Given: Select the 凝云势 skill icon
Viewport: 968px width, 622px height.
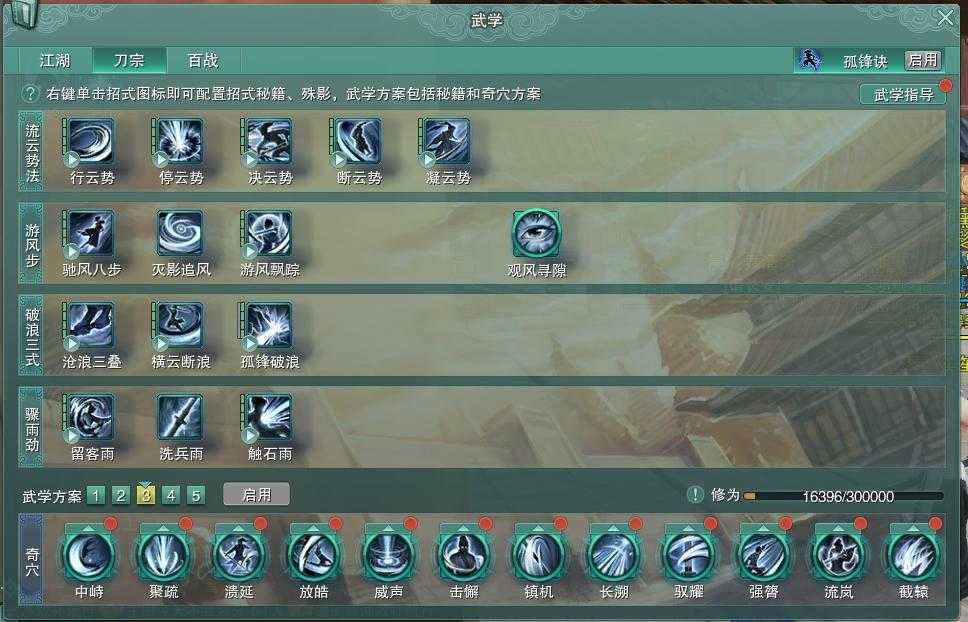Looking at the screenshot, I should (x=447, y=141).
